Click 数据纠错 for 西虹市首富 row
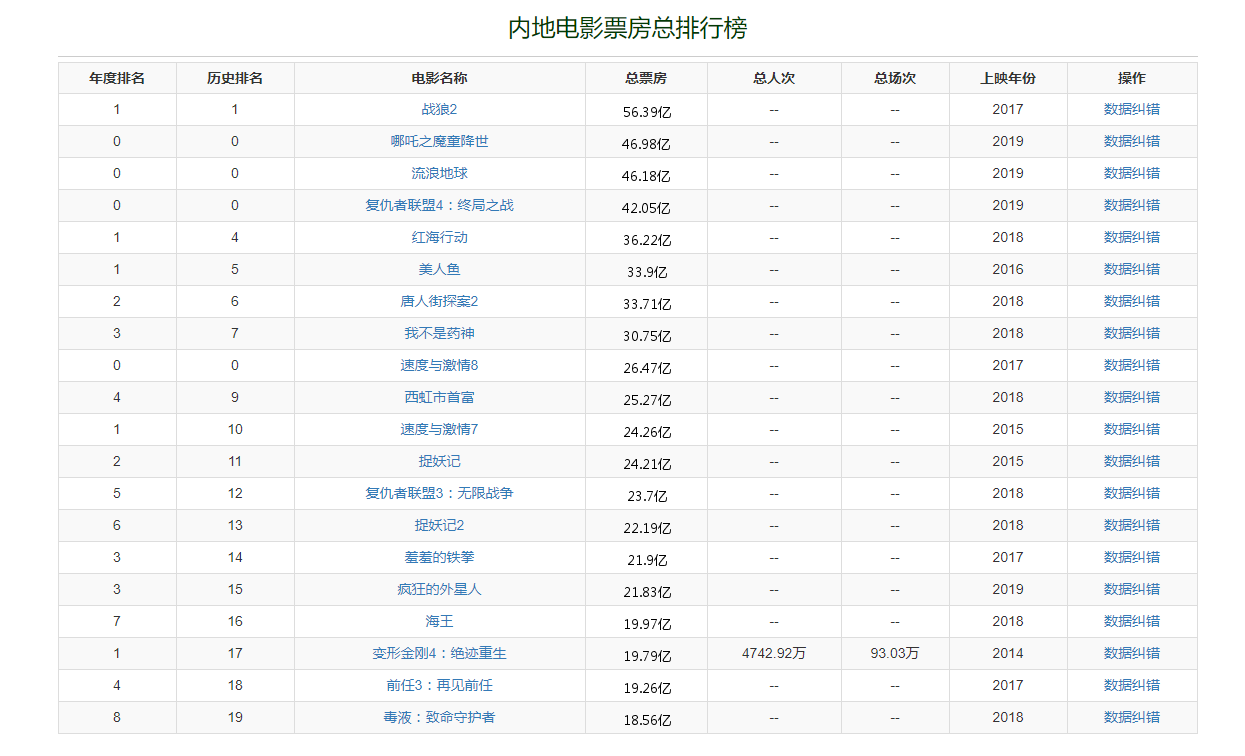 (1132, 398)
